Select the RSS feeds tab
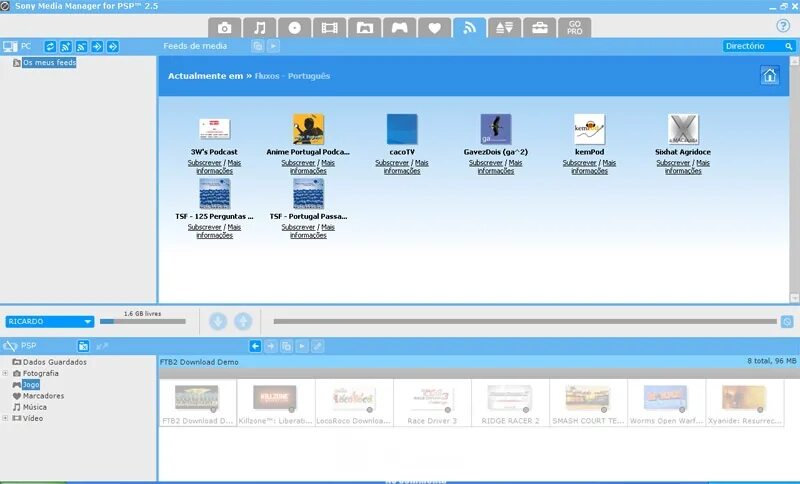The height and width of the screenshot is (484, 800). point(469,28)
